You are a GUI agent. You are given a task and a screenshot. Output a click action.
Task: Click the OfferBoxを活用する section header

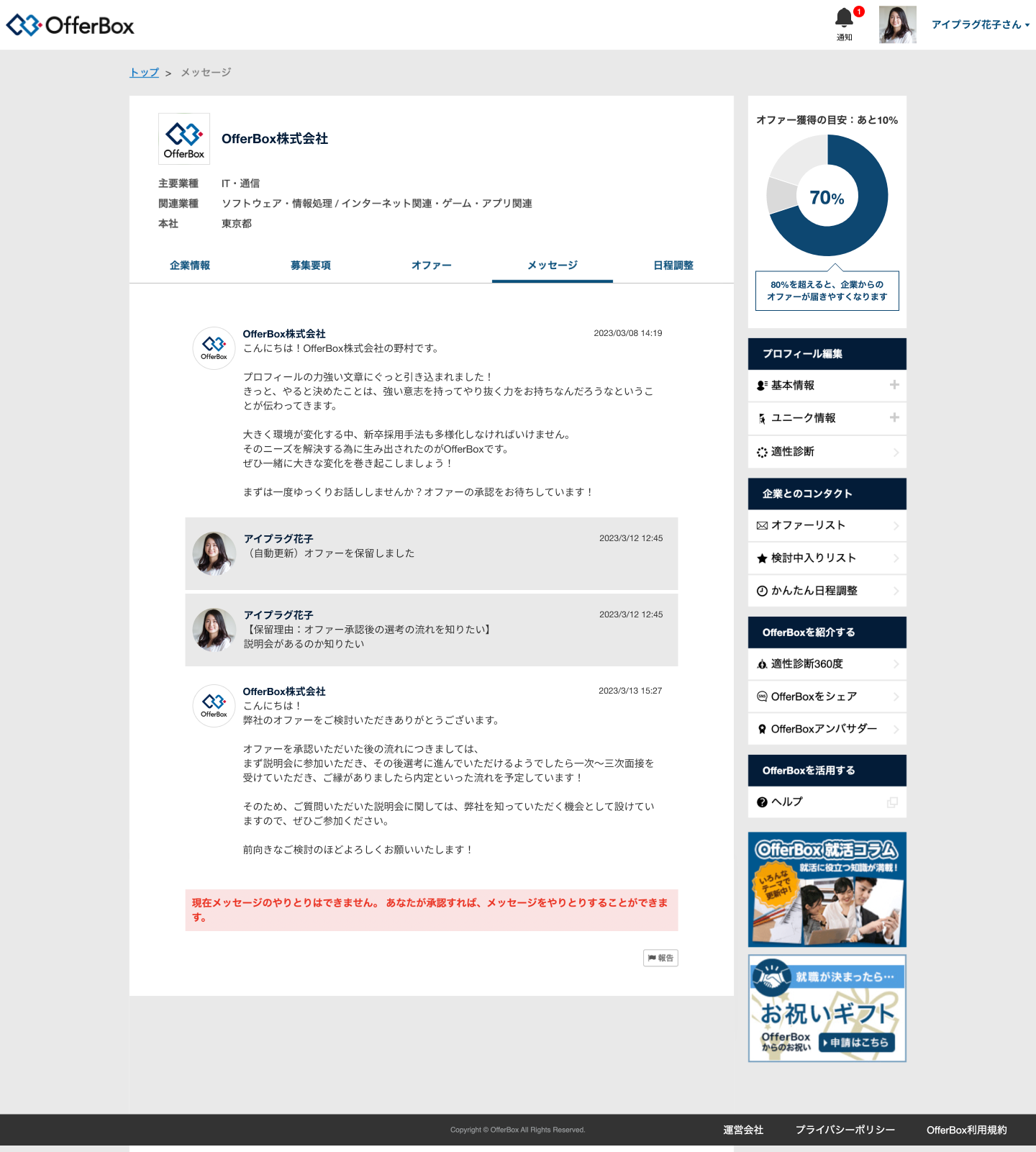click(x=827, y=771)
